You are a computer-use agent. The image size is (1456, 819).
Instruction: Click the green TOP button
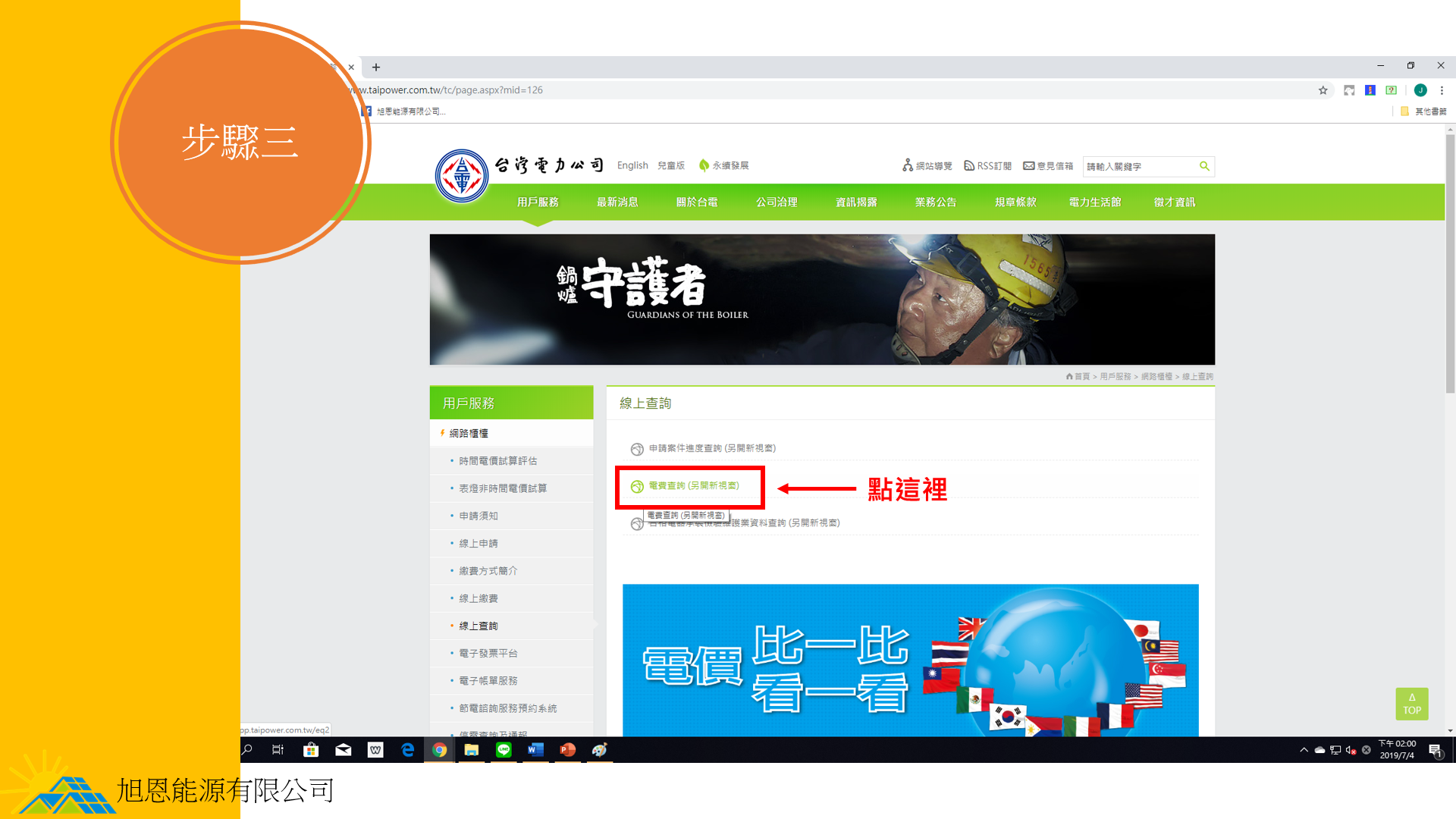pyautogui.click(x=1411, y=704)
